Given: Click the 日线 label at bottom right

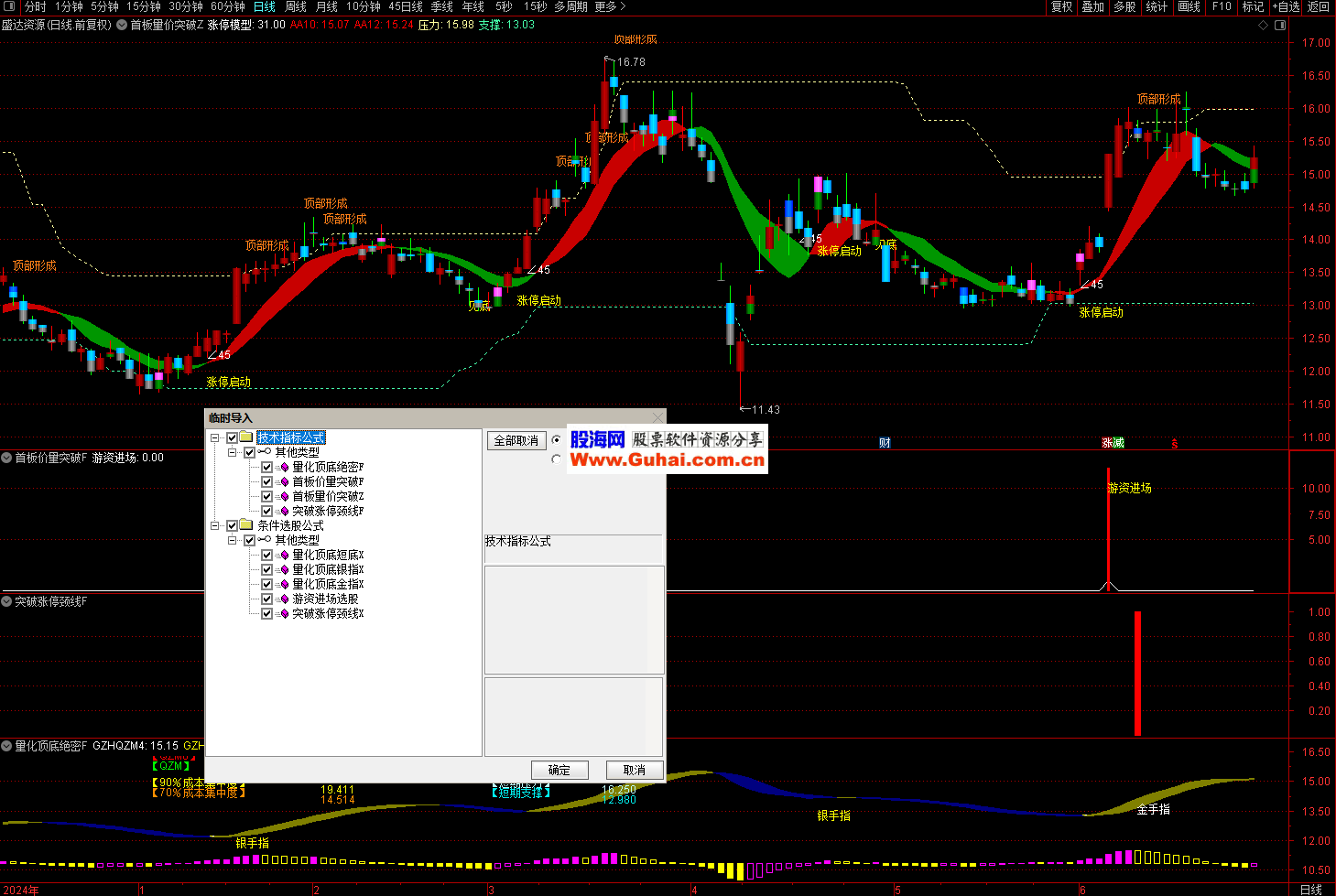Looking at the screenshot, I should [x=1311, y=890].
